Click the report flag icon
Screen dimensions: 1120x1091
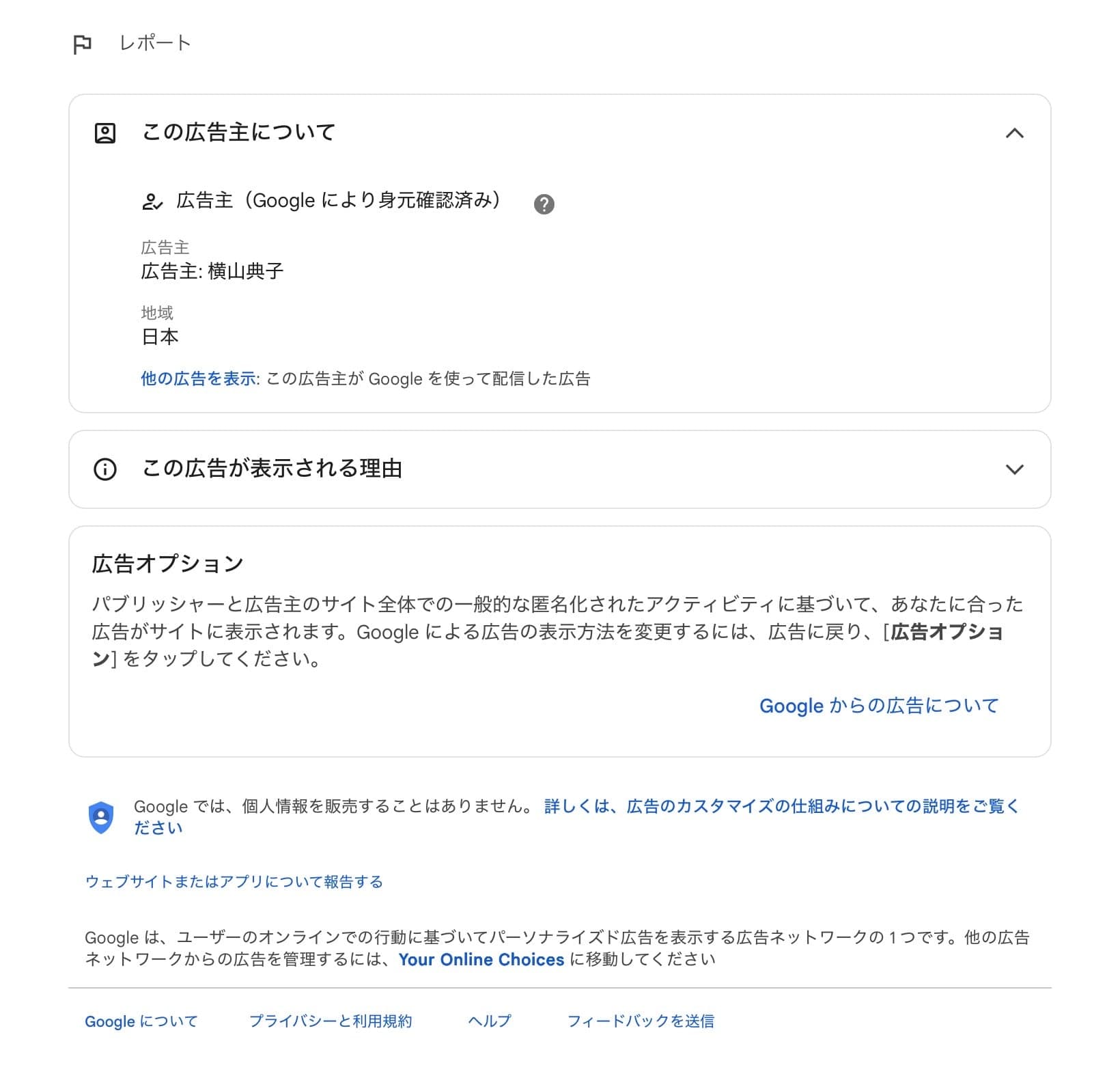[82, 44]
